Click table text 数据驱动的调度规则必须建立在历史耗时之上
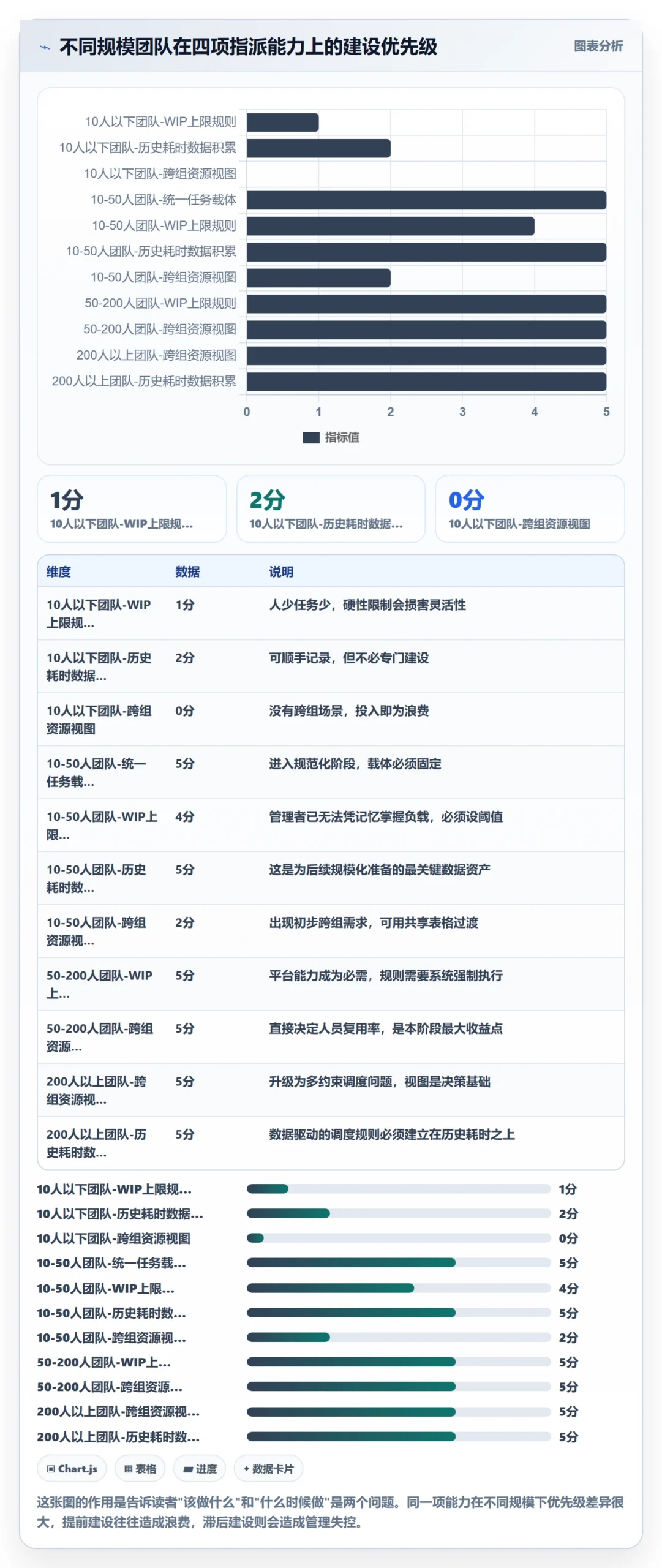Image resolution: width=662 pixels, height=1568 pixels. 392,1134
